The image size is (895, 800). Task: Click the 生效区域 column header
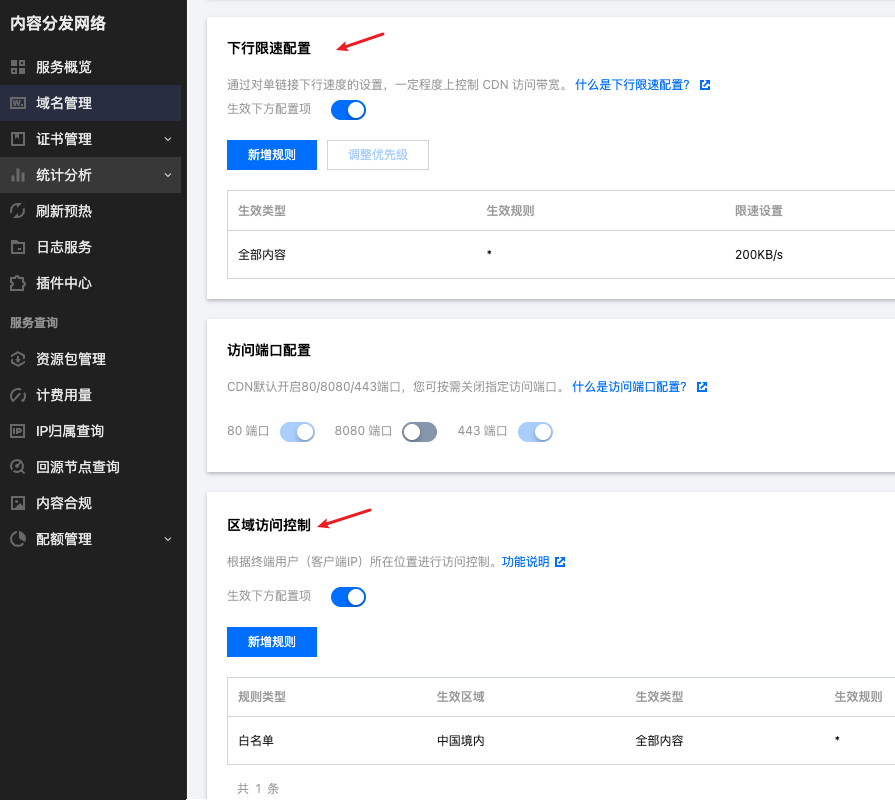461,697
